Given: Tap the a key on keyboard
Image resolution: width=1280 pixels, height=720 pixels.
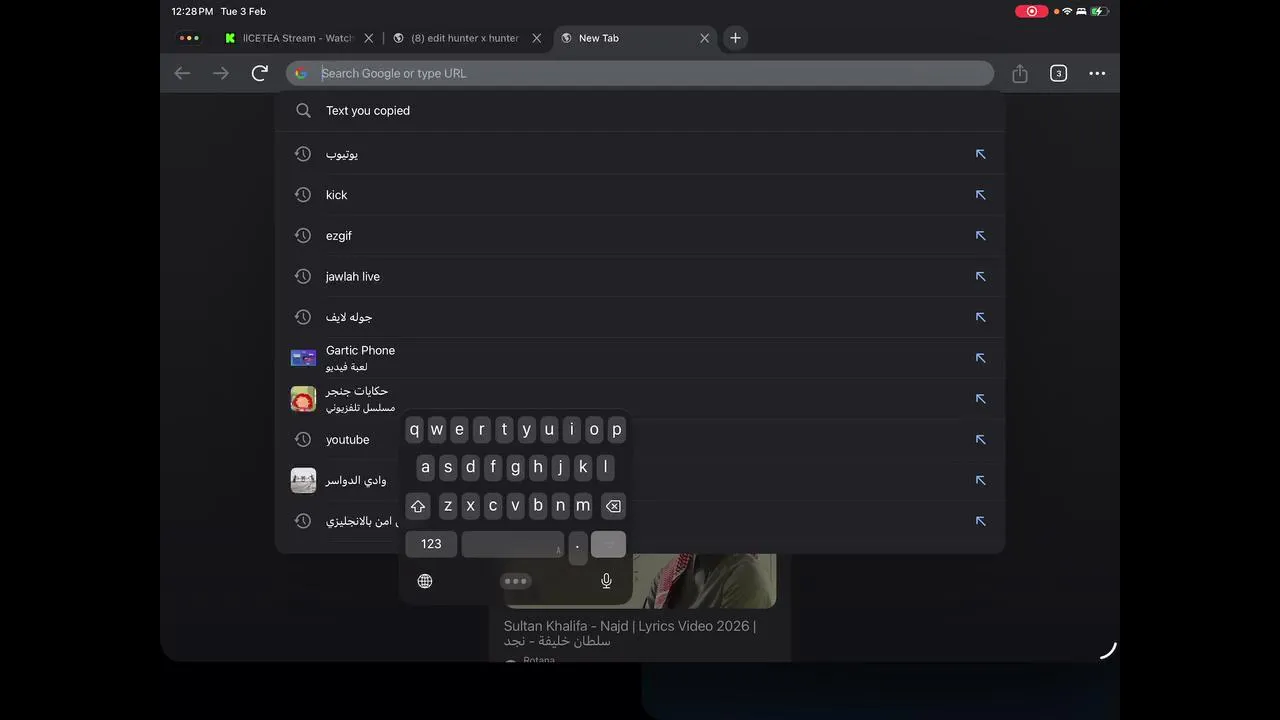Looking at the screenshot, I should coord(425,467).
